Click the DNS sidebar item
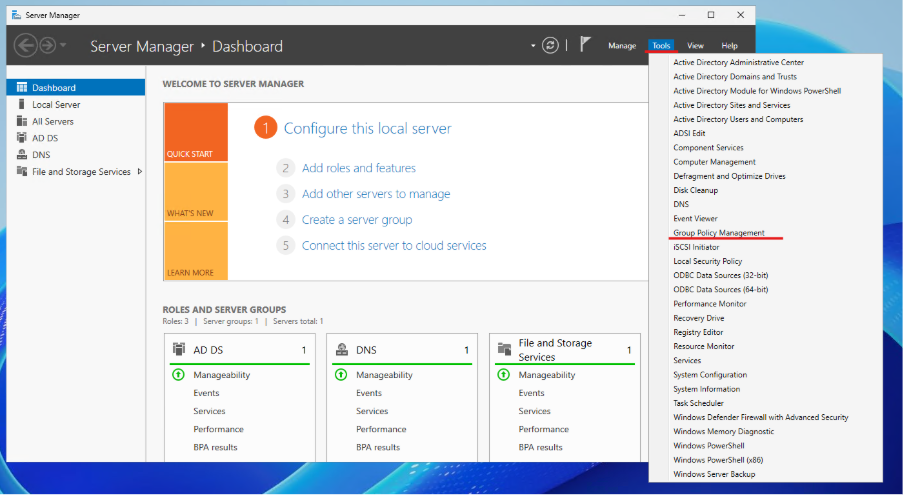Viewport: 903px width, 495px height. pyautogui.click(x=40, y=155)
